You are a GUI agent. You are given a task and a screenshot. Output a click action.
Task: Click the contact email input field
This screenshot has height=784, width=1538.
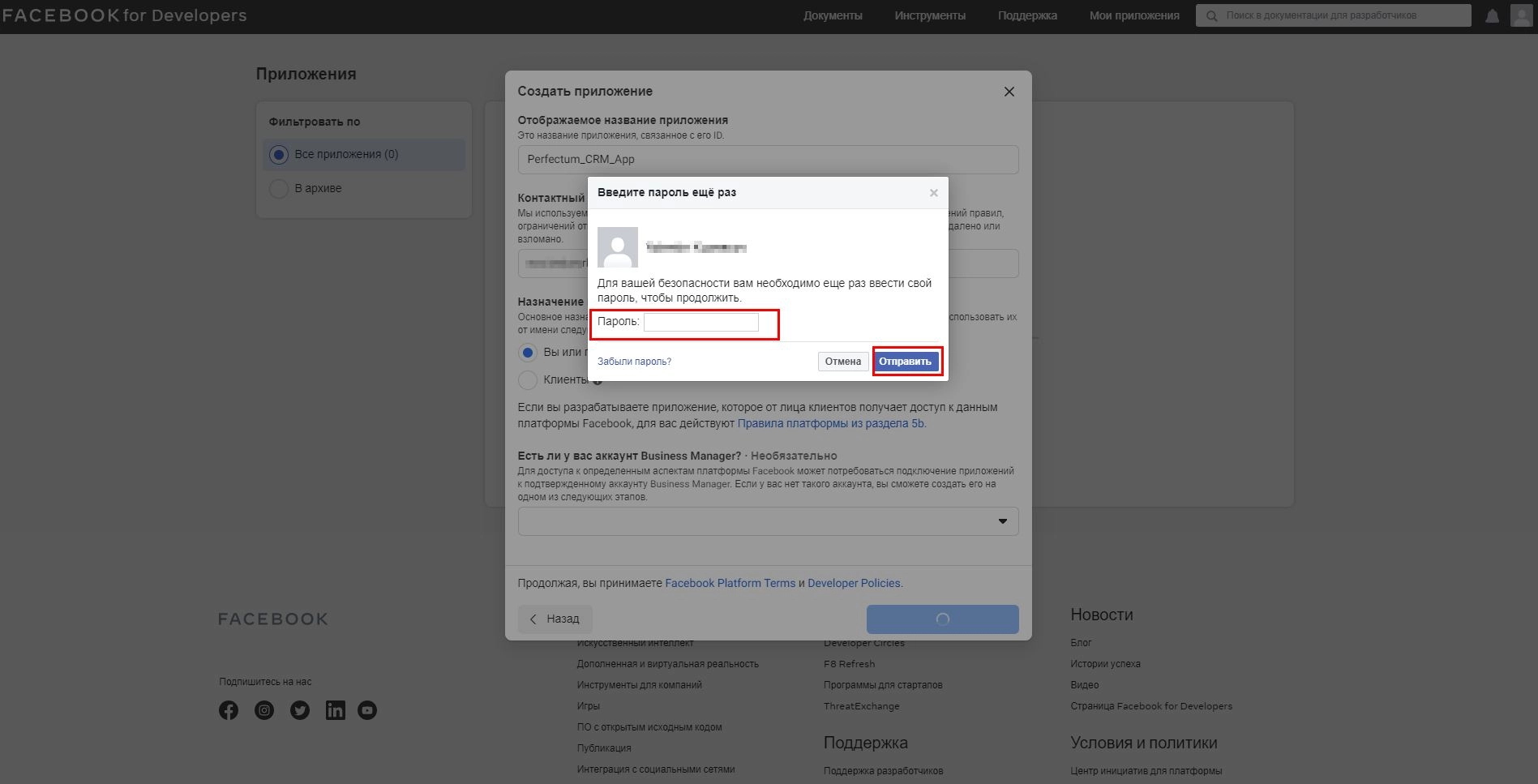tap(768, 263)
